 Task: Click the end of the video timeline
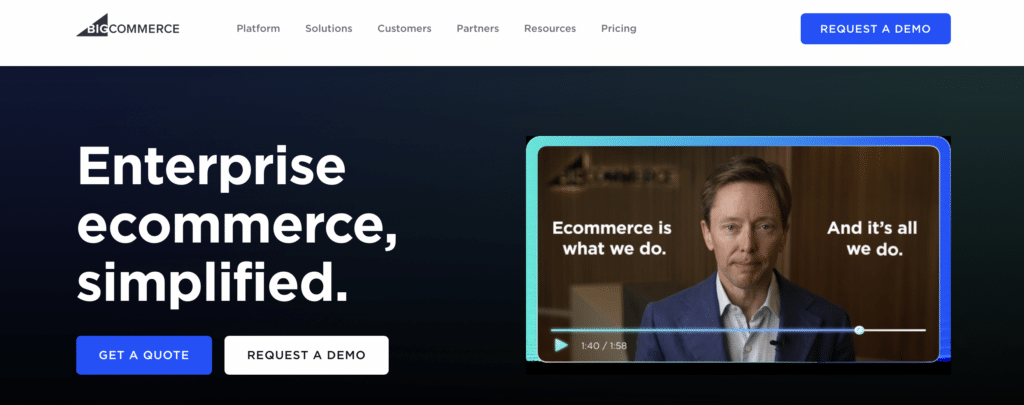click(922, 330)
